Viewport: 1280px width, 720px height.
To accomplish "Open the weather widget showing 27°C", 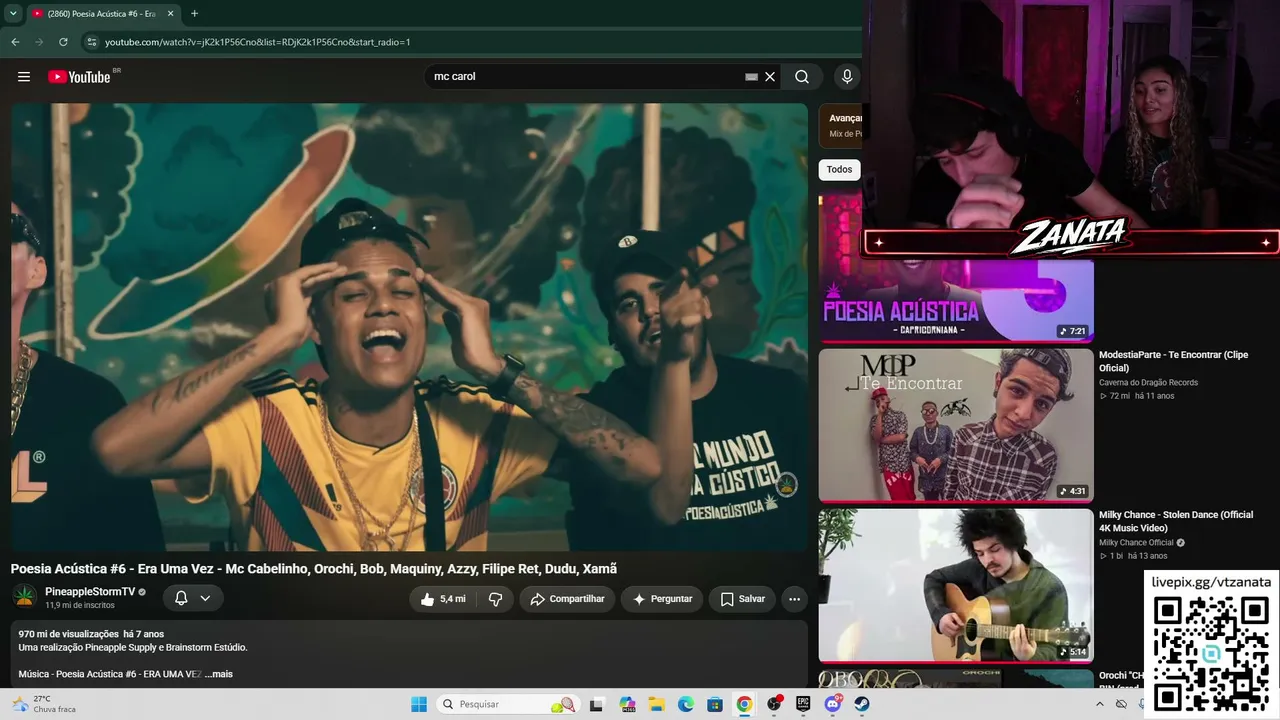I will [45, 704].
